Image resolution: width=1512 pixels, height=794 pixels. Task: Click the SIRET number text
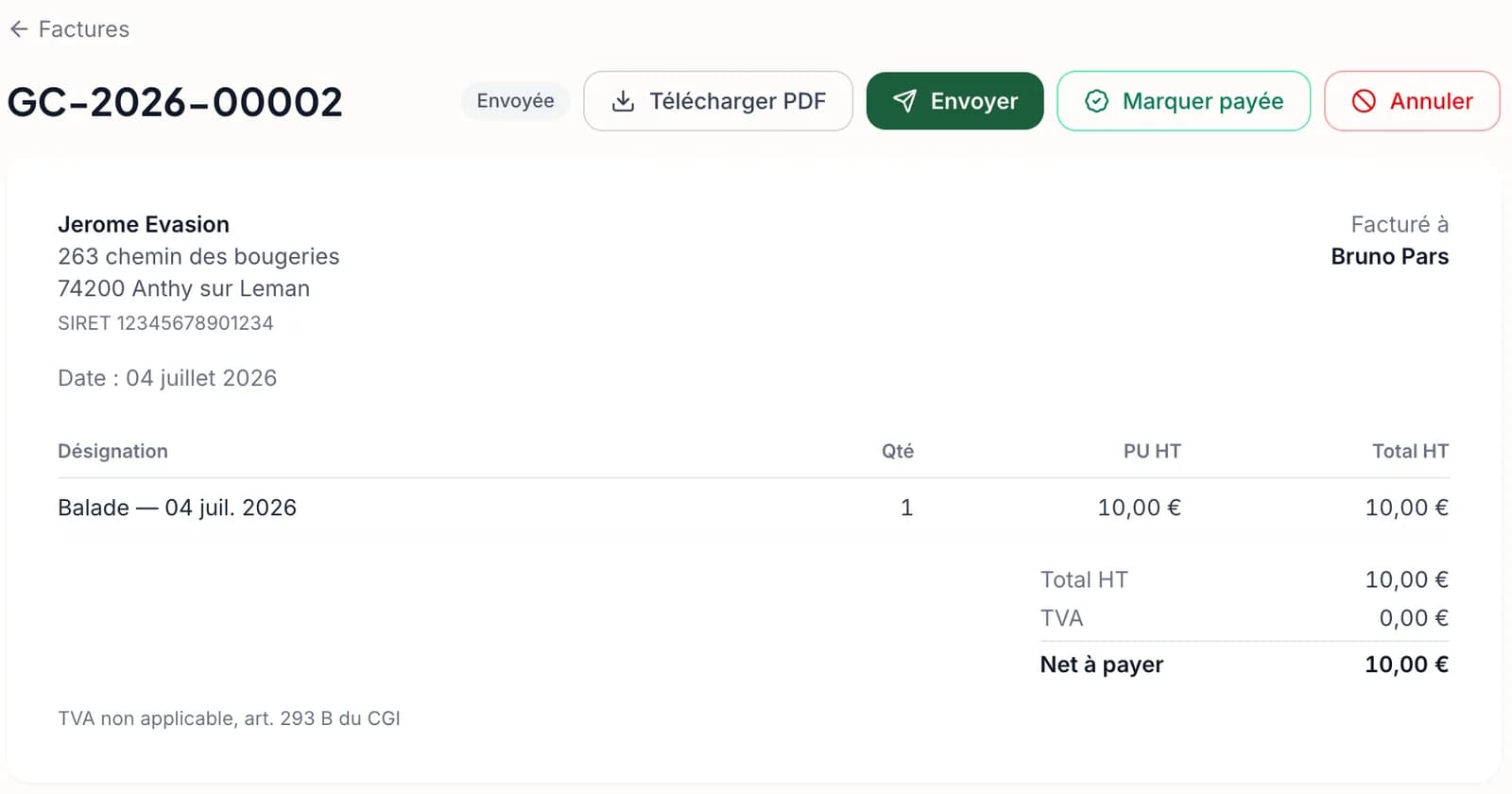coord(165,323)
